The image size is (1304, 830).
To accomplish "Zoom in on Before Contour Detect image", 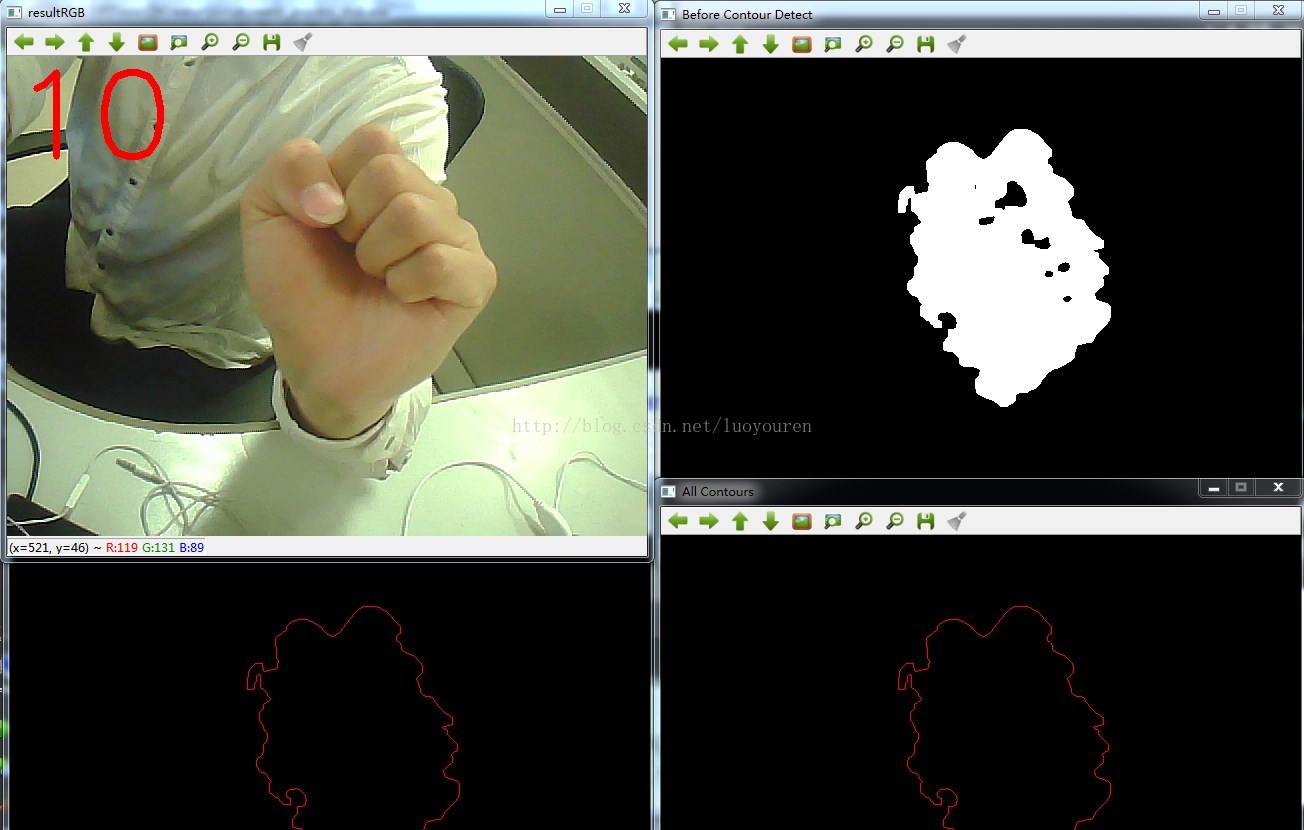I will point(864,44).
